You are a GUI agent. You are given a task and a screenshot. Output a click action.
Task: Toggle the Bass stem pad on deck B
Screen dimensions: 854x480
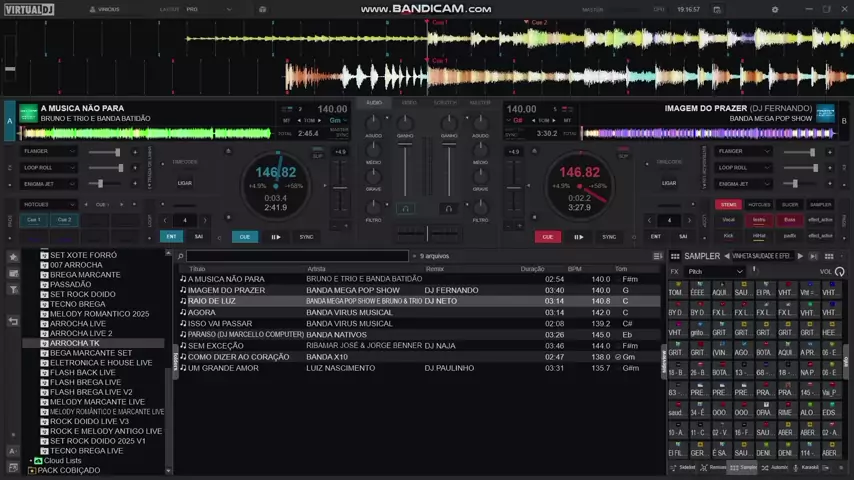point(789,220)
